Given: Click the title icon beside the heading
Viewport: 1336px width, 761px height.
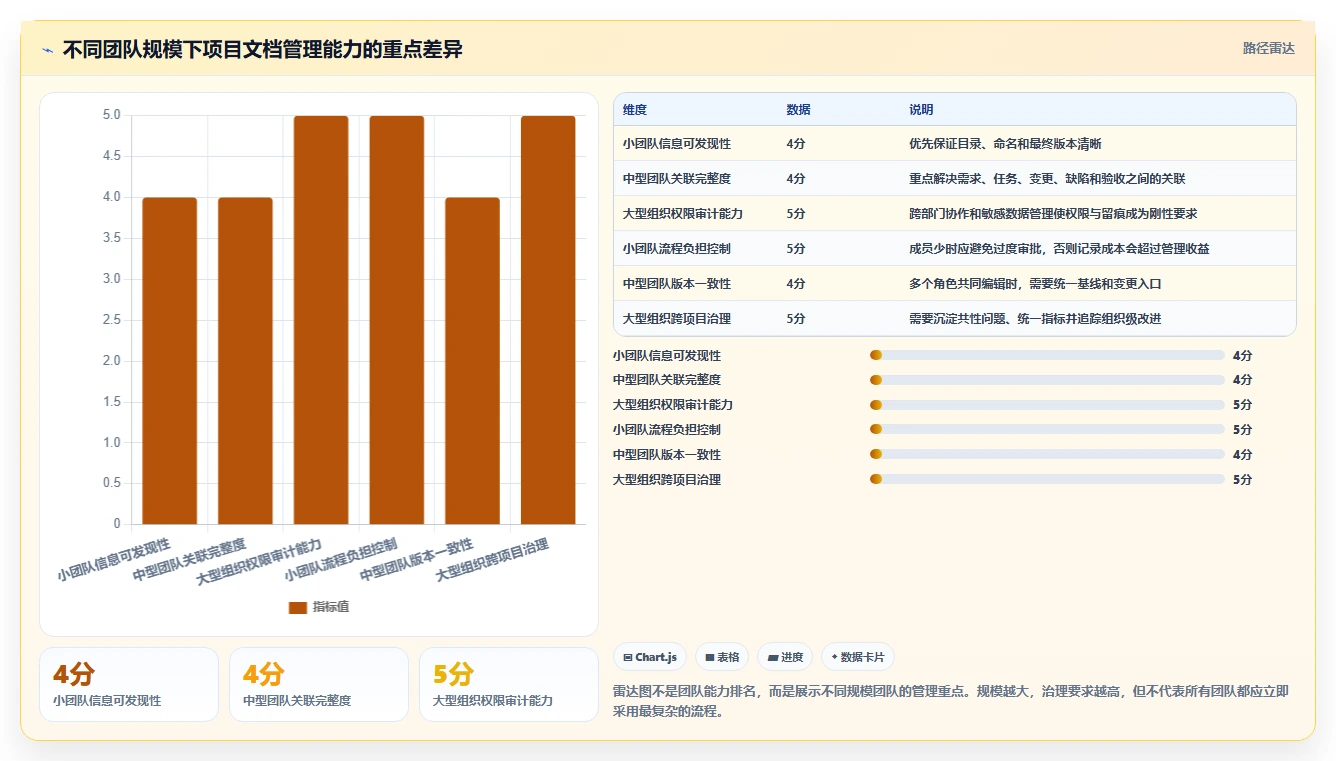Looking at the screenshot, I should pyautogui.click(x=47, y=50).
